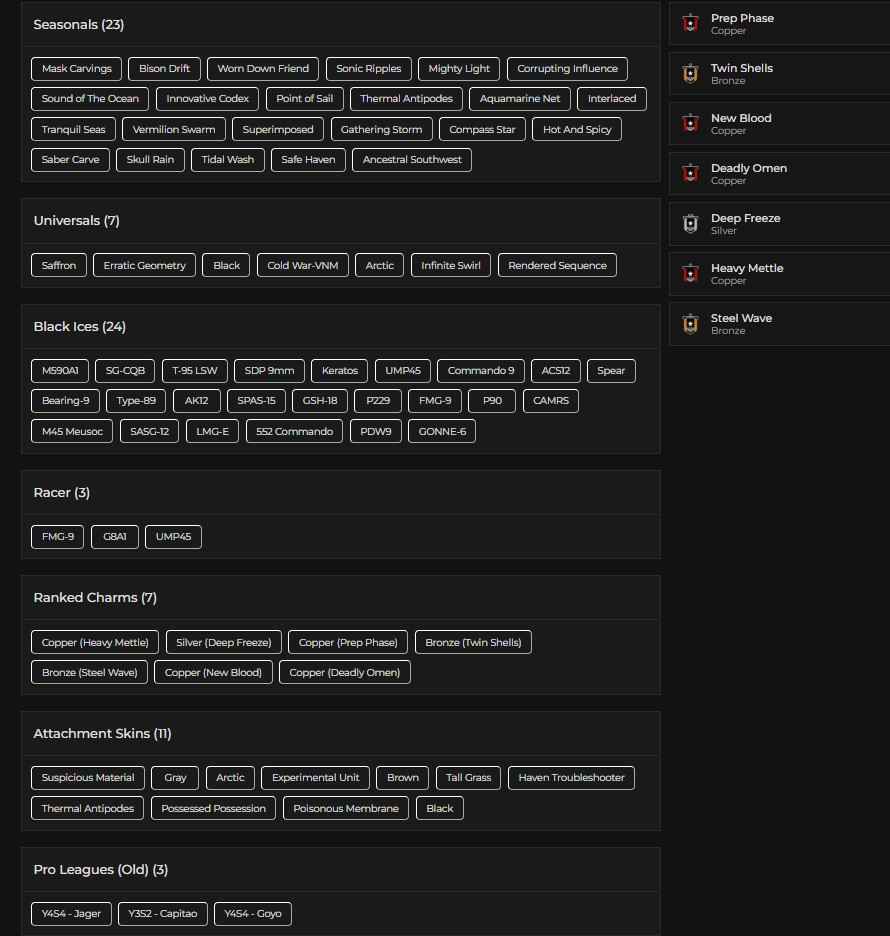Click the Y4S4 - Goyo tag
Viewport: 890px width, 936px height.
tap(252, 913)
